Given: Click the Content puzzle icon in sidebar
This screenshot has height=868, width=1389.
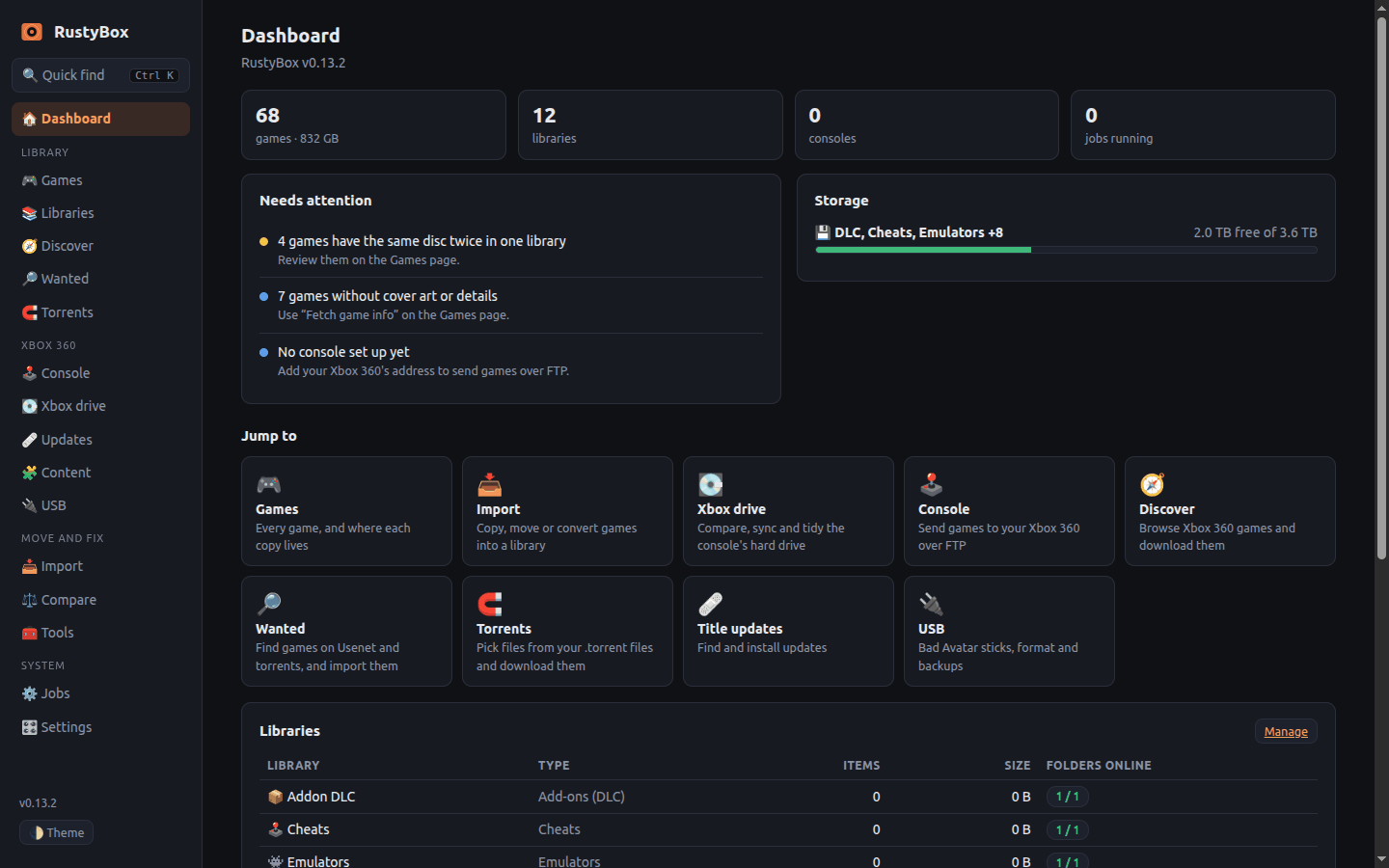Looking at the screenshot, I should (x=30, y=473).
